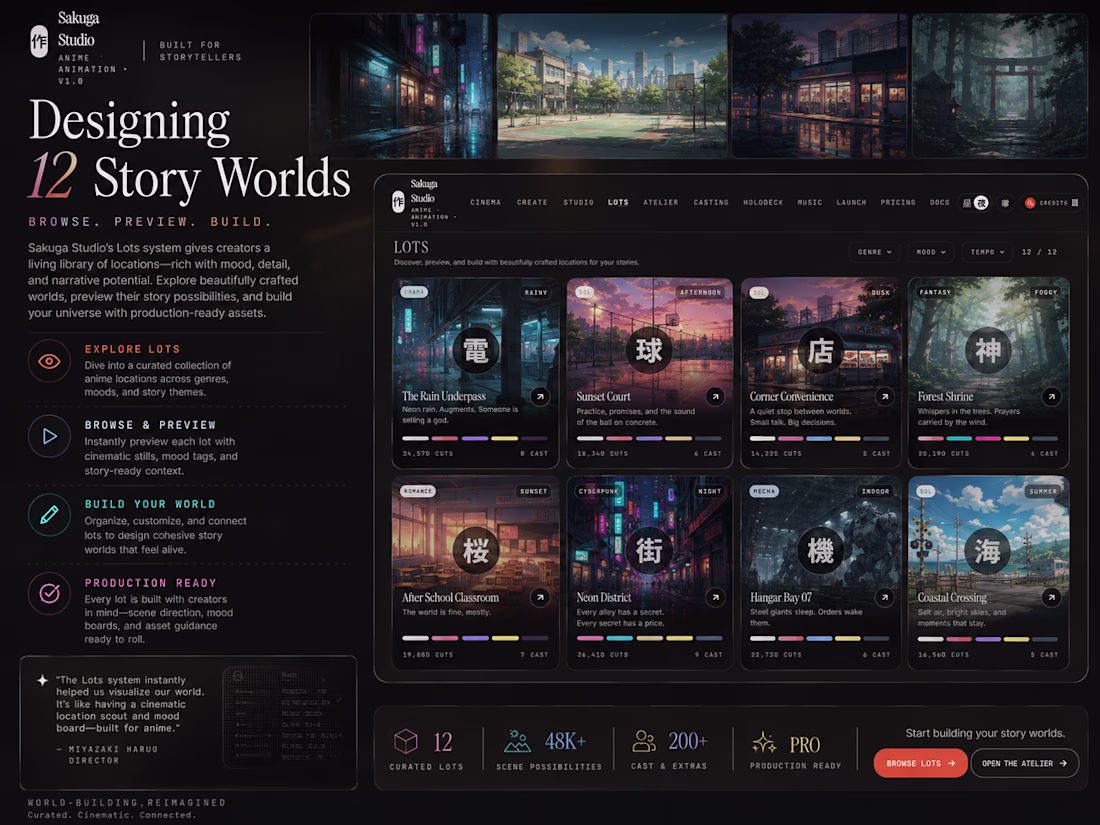Click the Sunset Court card title
Image resolution: width=1100 pixels, height=825 pixels.
[x=603, y=396]
